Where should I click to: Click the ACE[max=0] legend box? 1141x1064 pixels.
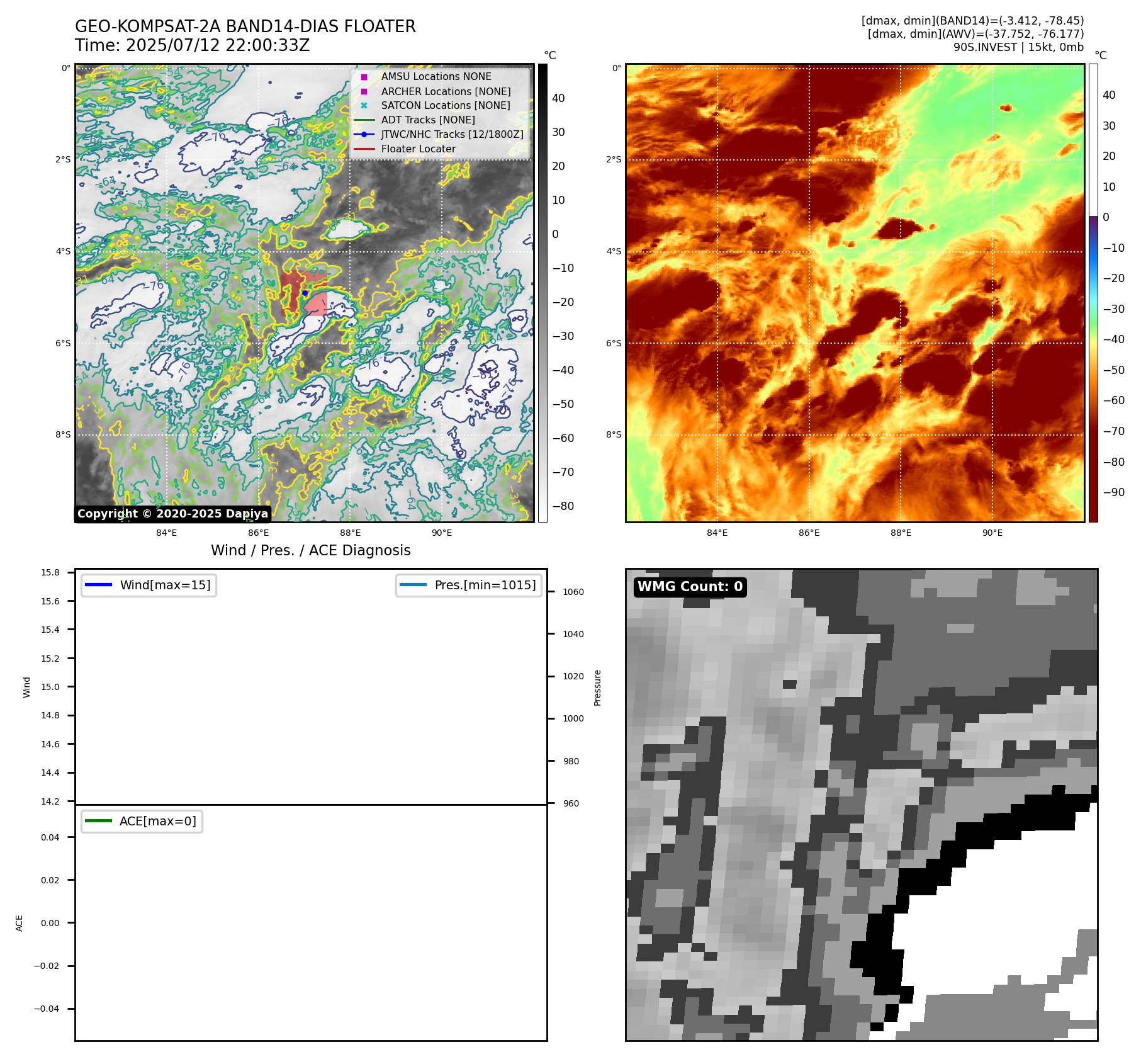[x=142, y=821]
